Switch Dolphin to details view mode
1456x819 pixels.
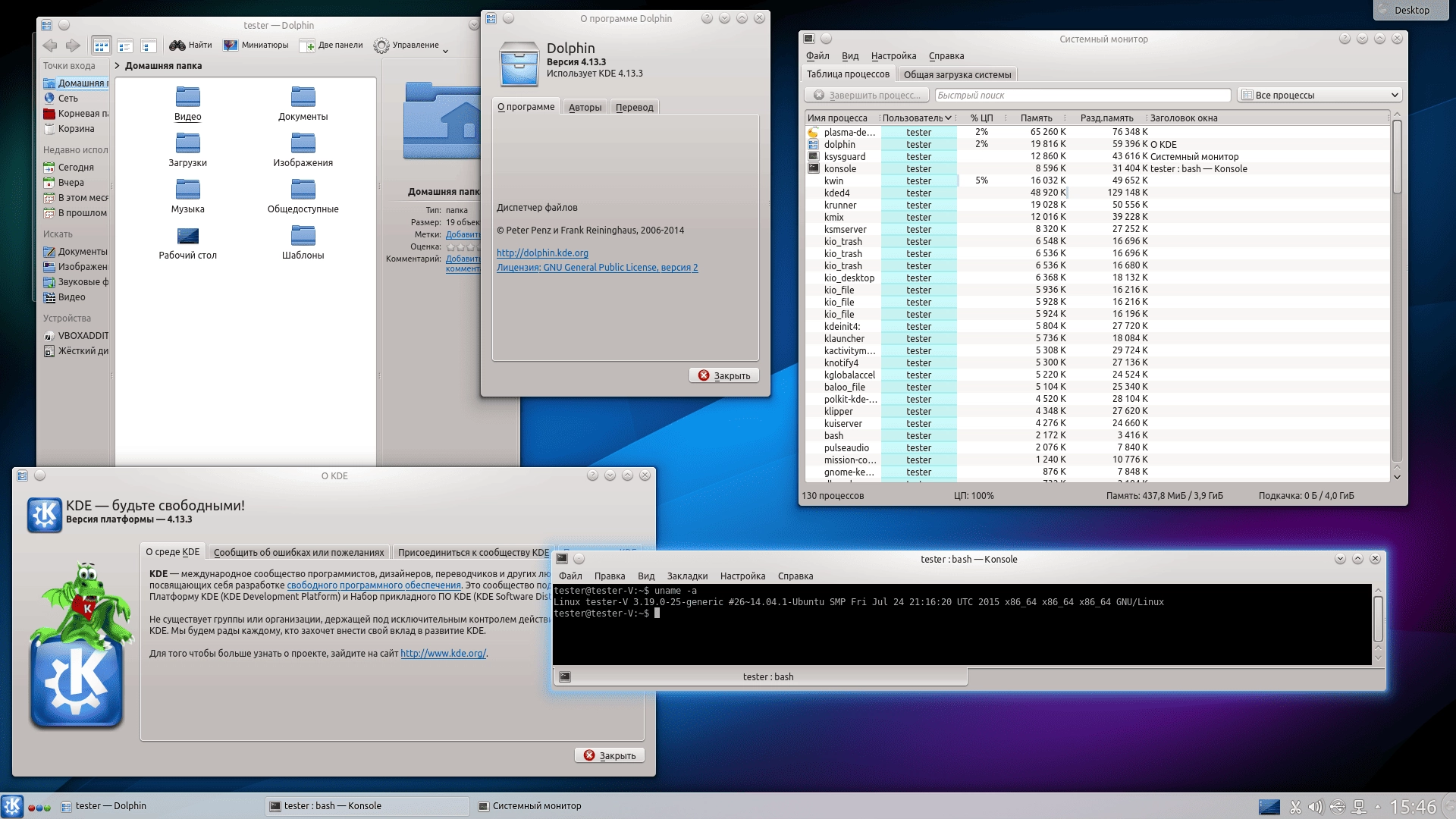point(149,45)
